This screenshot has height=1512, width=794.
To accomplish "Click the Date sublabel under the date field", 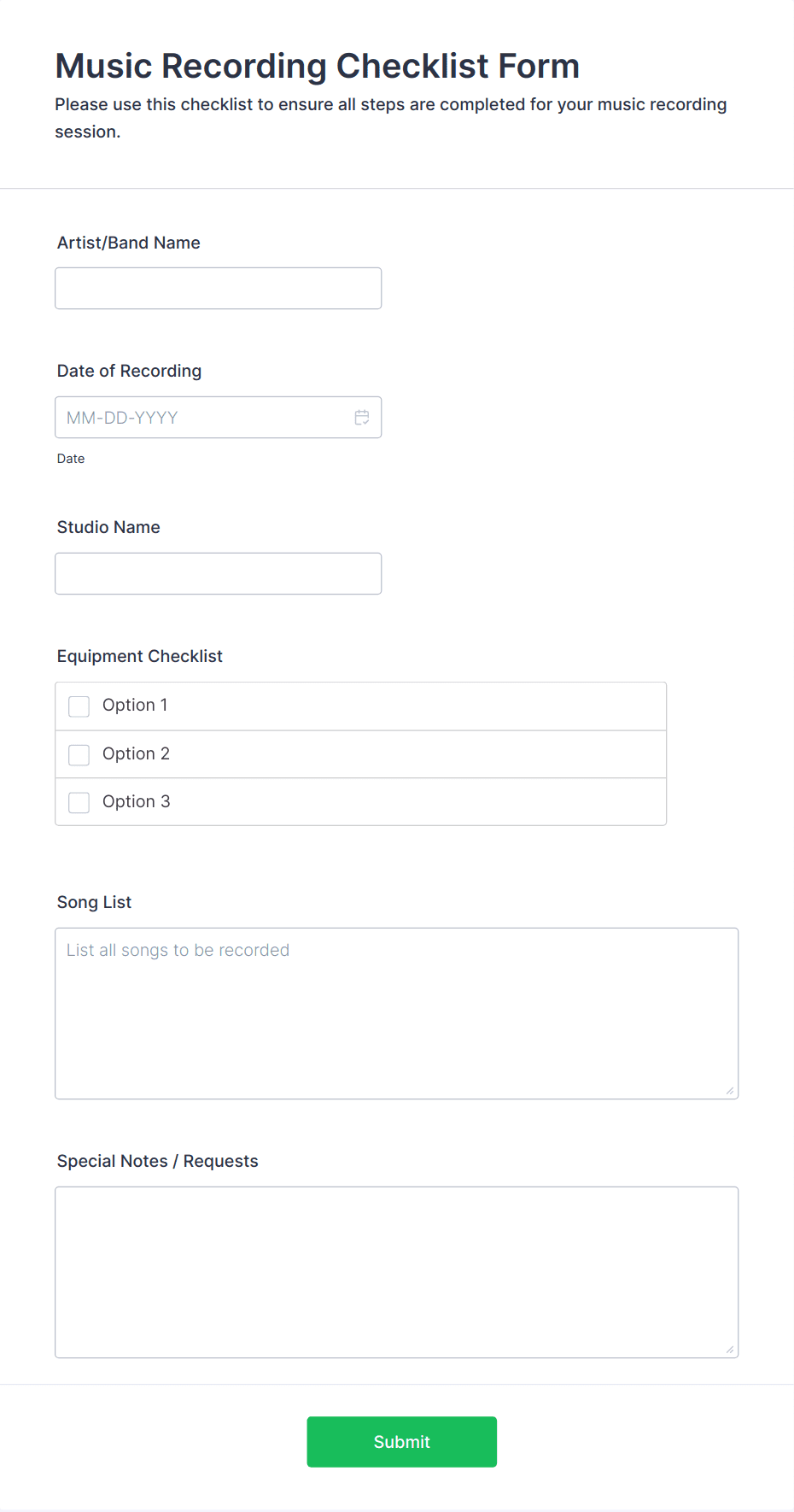I will pos(71,459).
